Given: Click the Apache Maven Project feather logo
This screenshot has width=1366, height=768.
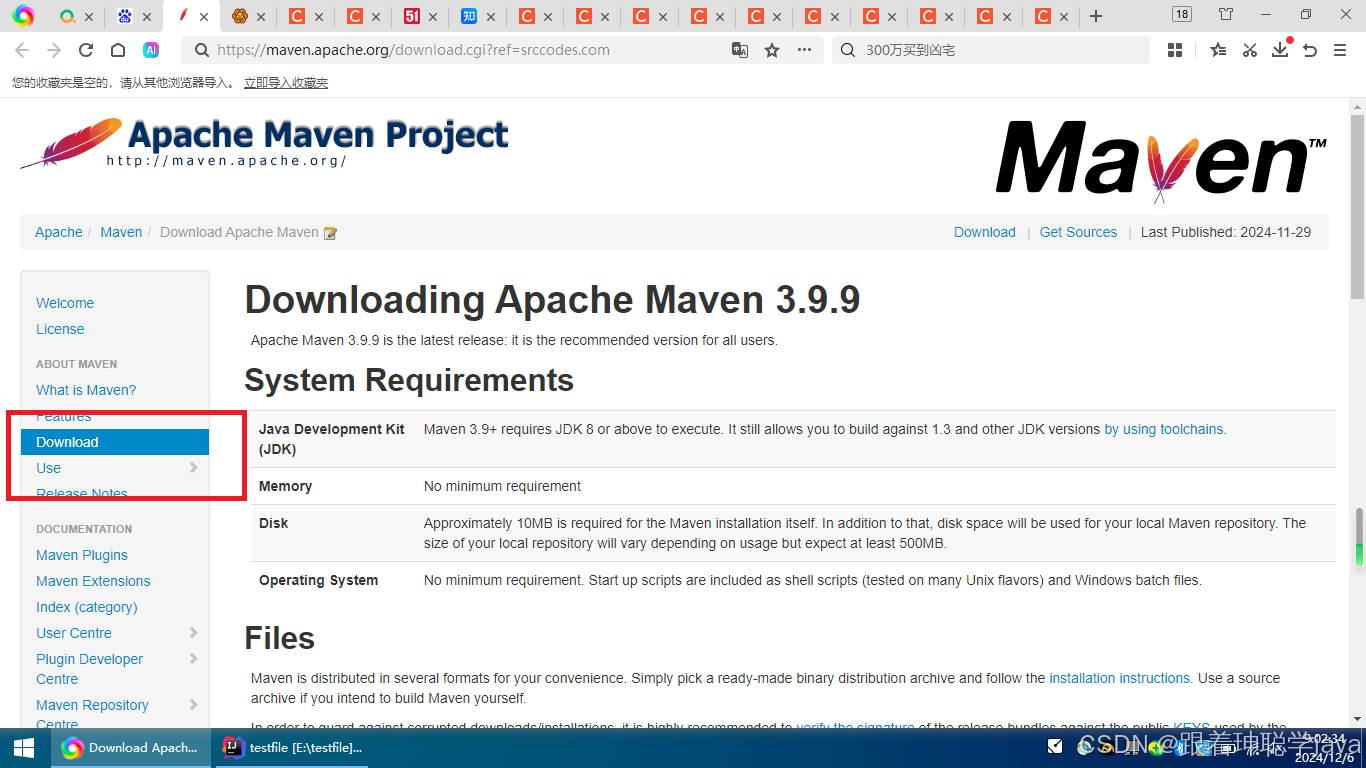Looking at the screenshot, I should (264, 144).
